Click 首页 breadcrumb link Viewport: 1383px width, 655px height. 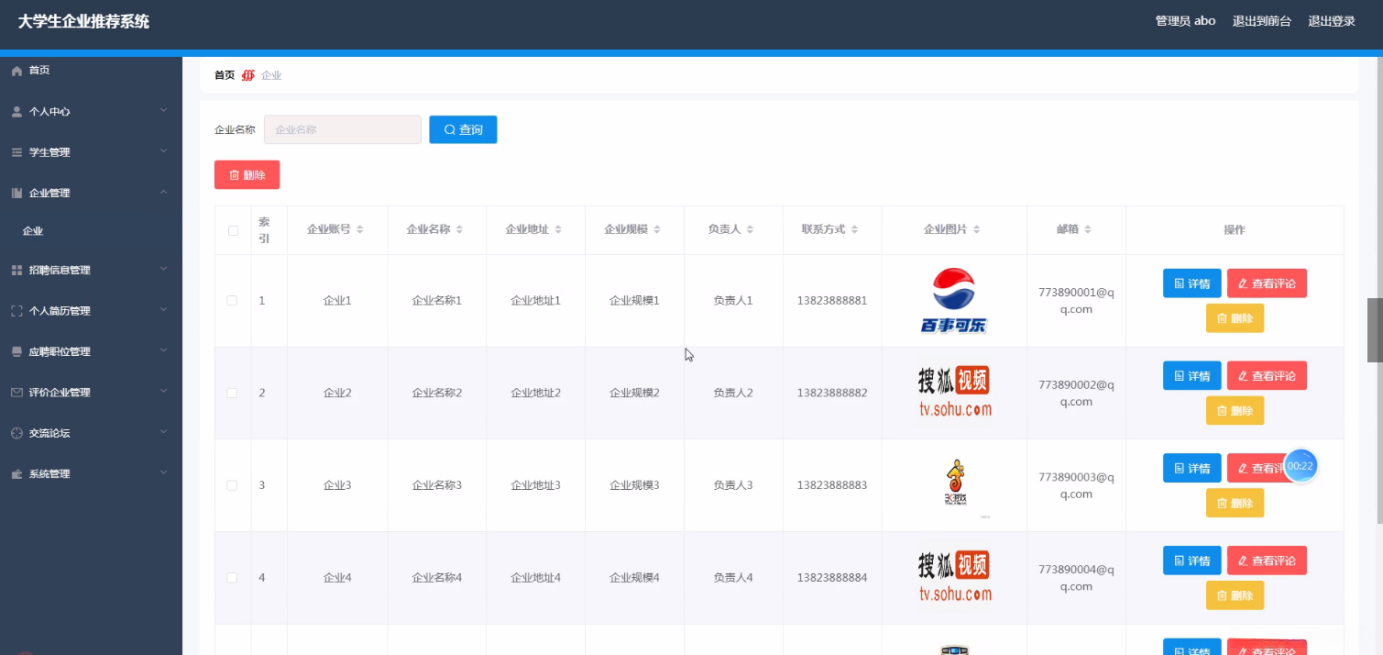coord(225,75)
